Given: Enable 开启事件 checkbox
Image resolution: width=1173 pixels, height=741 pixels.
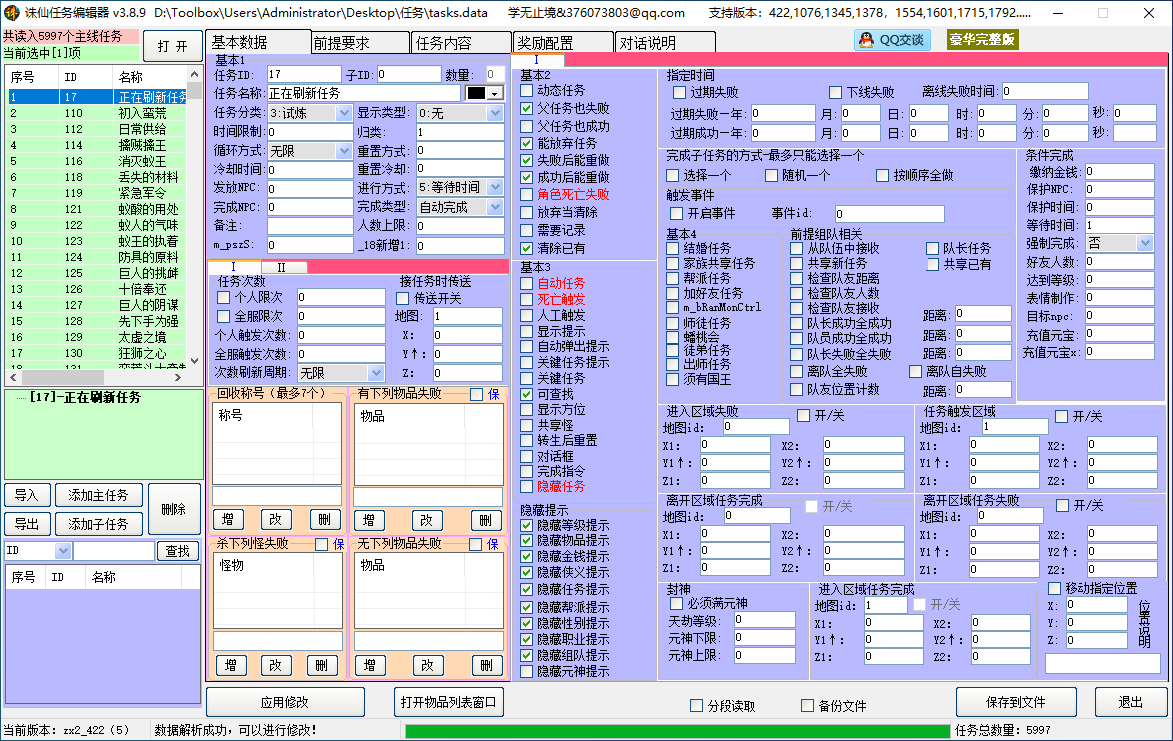Looking at the screenshot, I should click(x=677, y=214).
